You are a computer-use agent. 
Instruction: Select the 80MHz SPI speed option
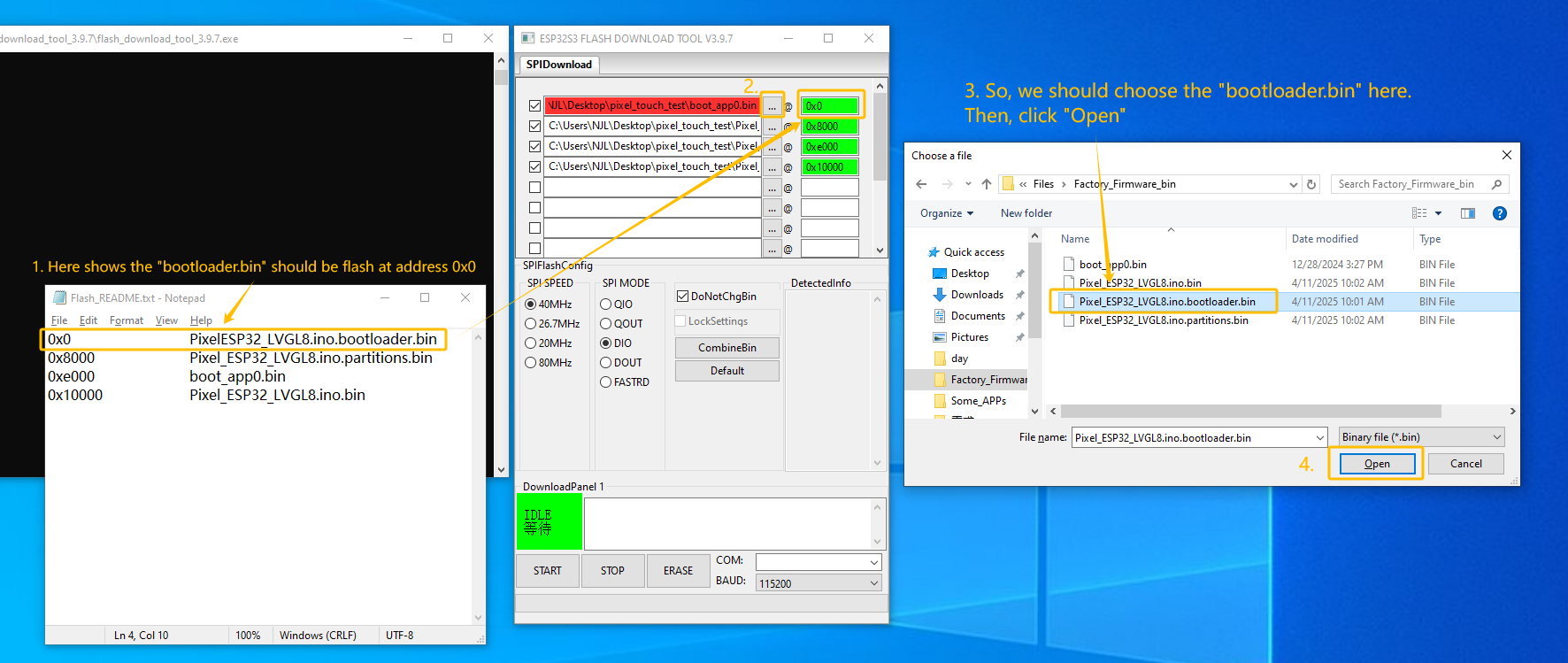click(531, 363)
